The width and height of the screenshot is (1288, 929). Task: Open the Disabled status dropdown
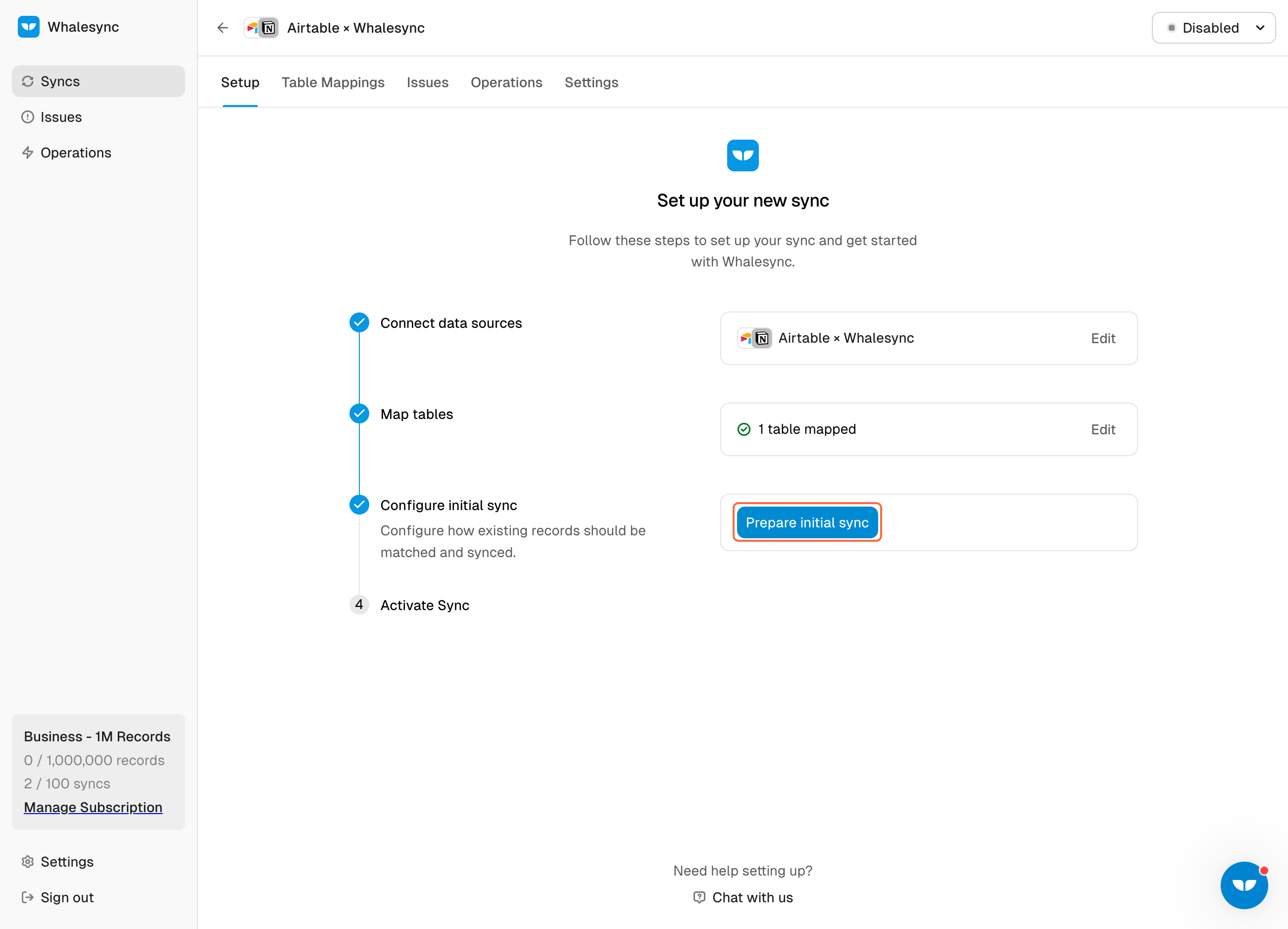[x=1214, y=28]
